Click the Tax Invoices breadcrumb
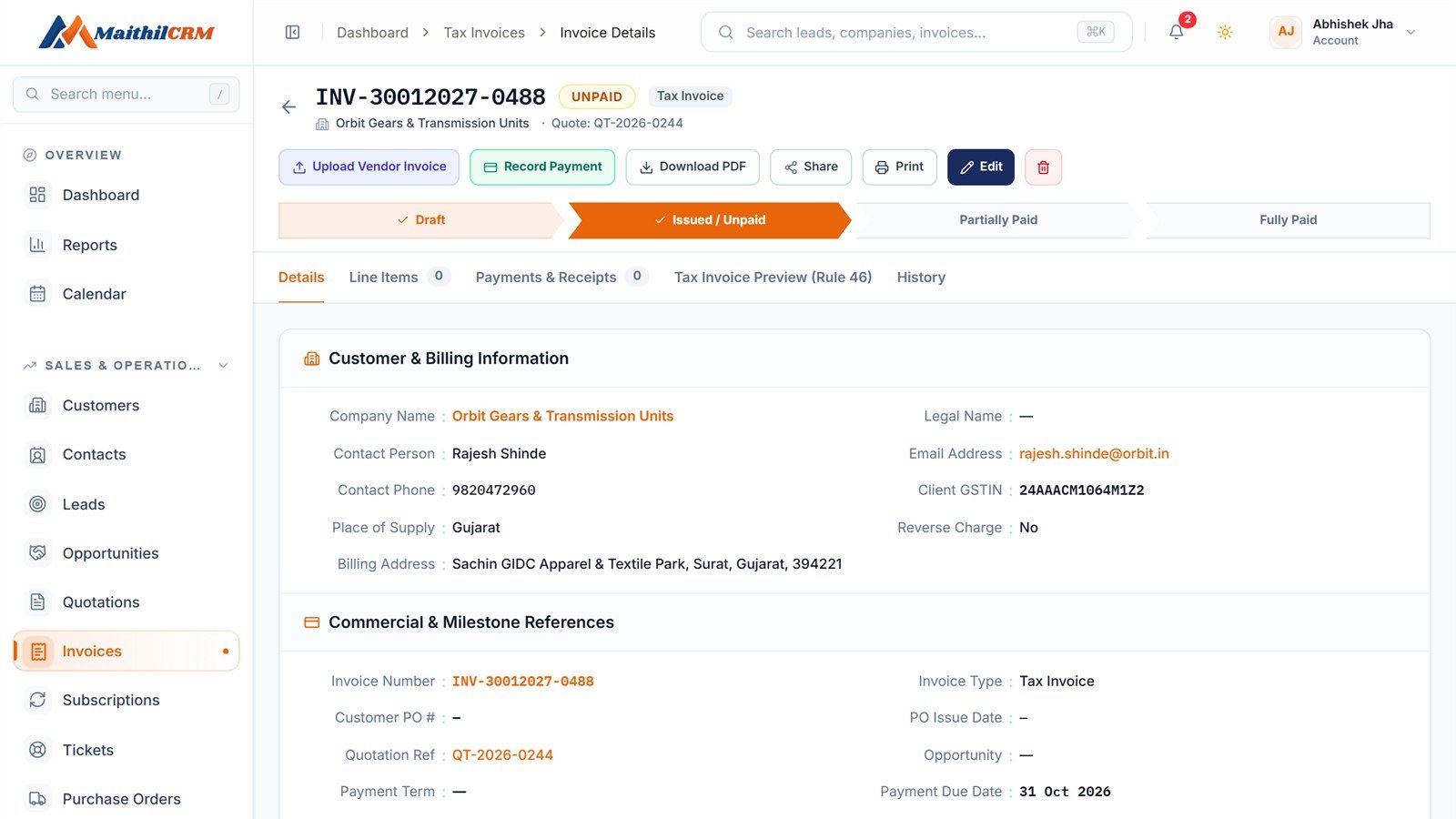The width and height of the screenshot is (1456, 819). pyautogui.click(x=484, y=33)
